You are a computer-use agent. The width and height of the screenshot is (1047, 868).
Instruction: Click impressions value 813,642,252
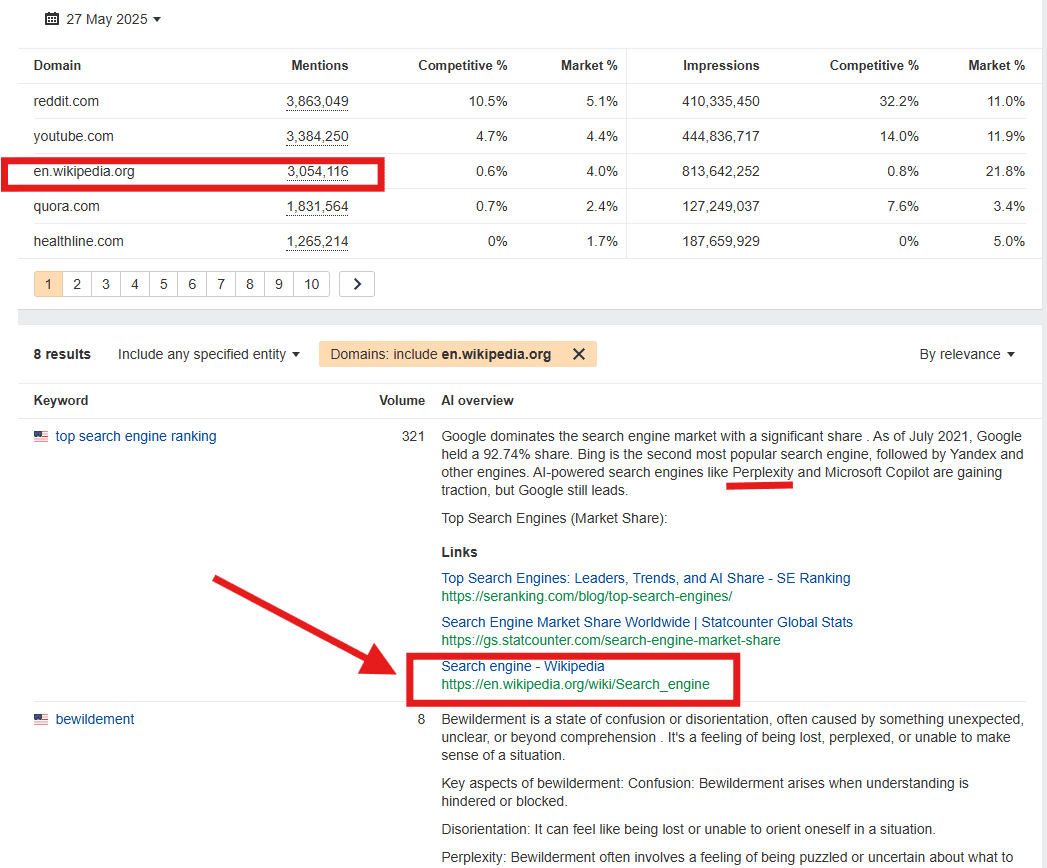[x=720, y=172]
